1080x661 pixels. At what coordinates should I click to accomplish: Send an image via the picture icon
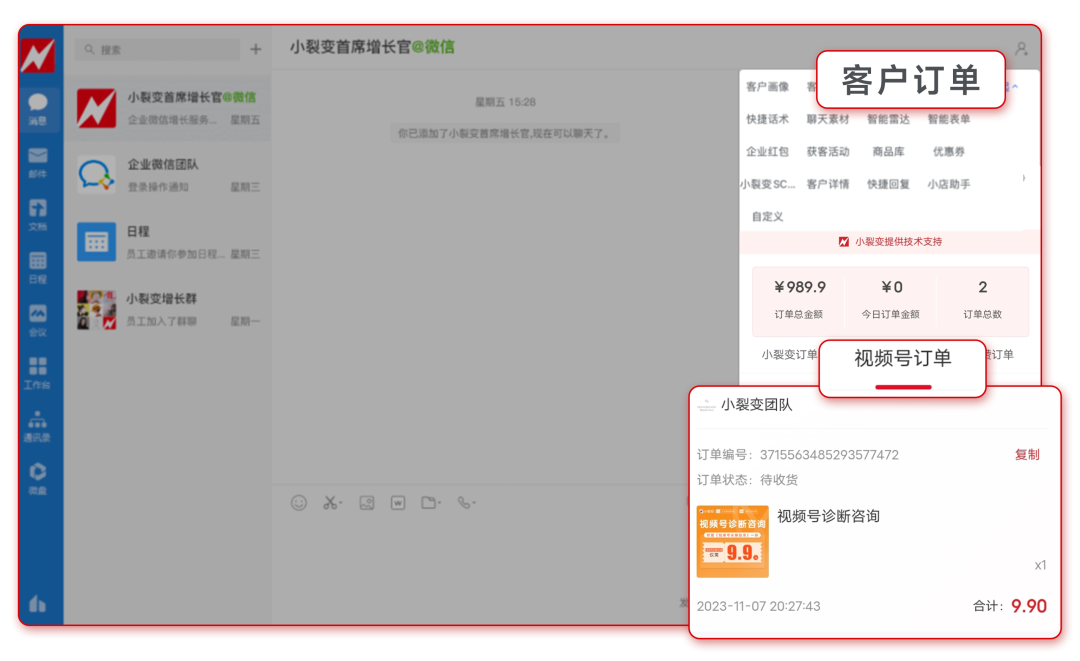click(x=367, y=503)
